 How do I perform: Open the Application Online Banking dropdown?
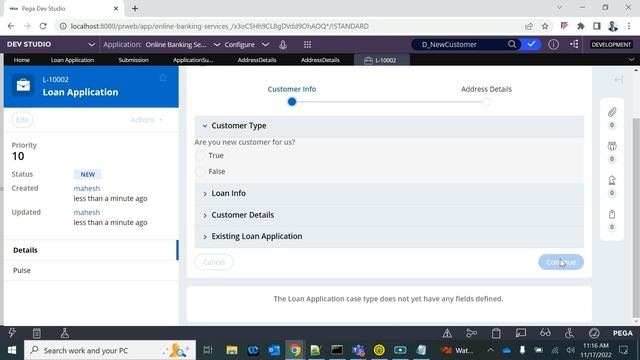pos(217,44)
